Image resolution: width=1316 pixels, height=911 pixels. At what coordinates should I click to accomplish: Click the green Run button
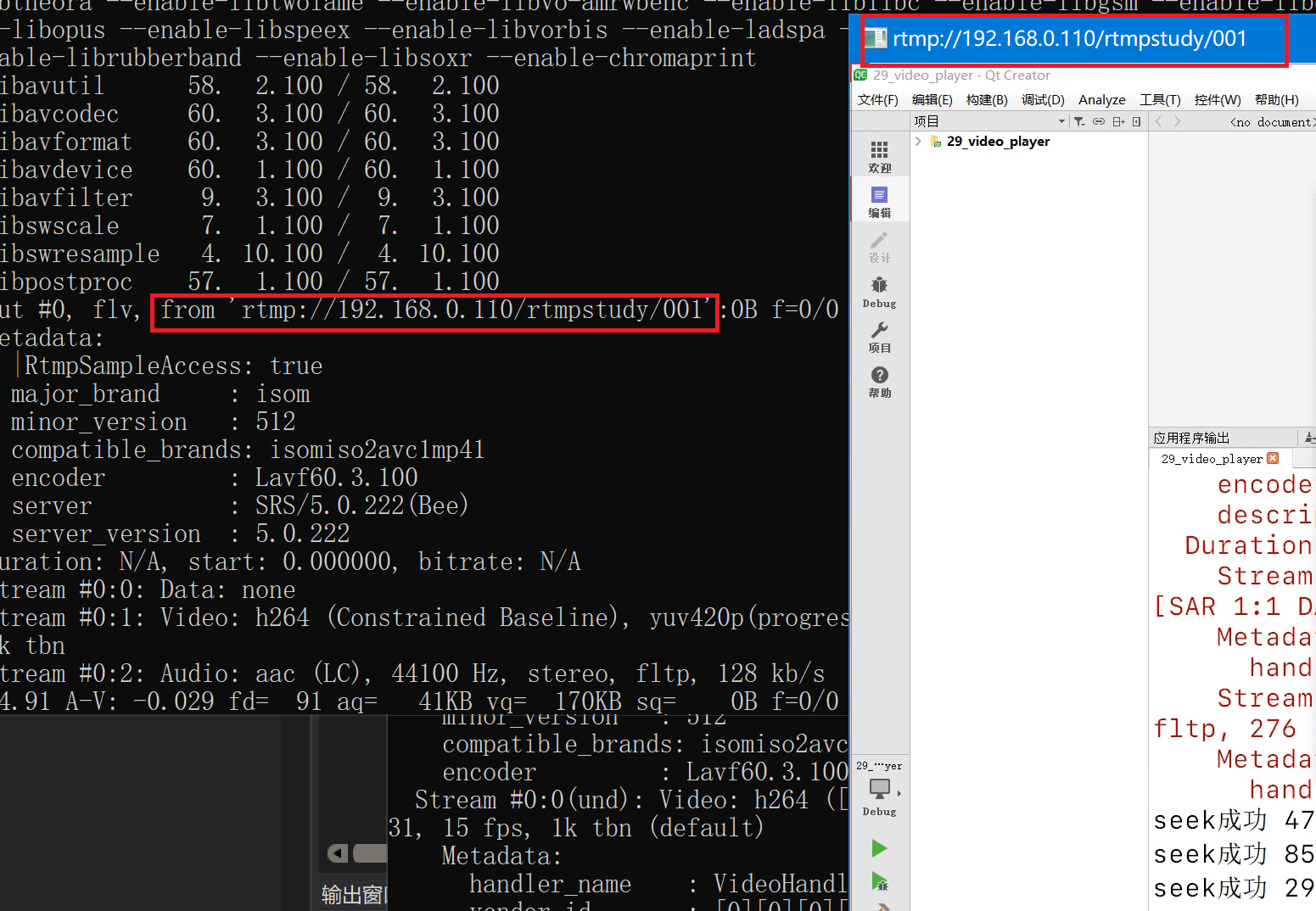[879, 848]
